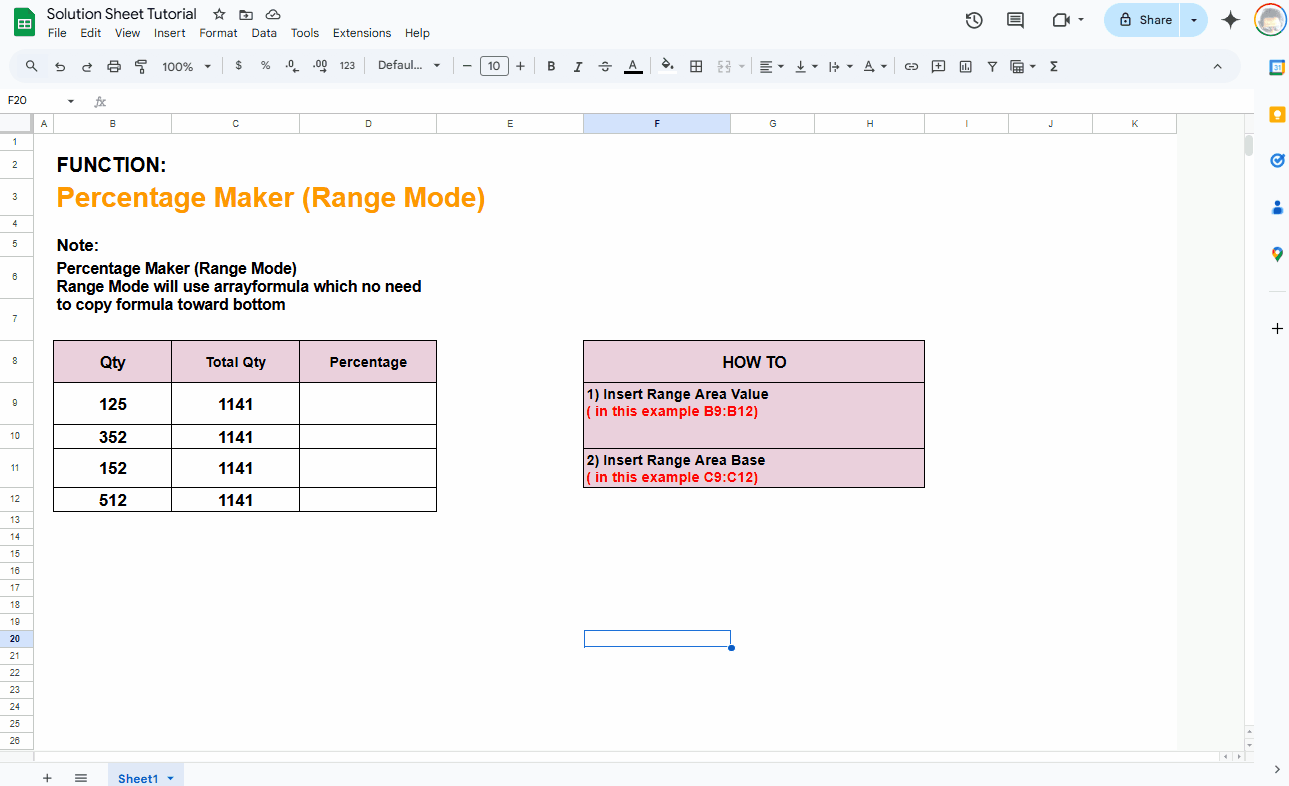Open the font family dropdown
This screenshot has width=1289, height=786.
point(409,66)
